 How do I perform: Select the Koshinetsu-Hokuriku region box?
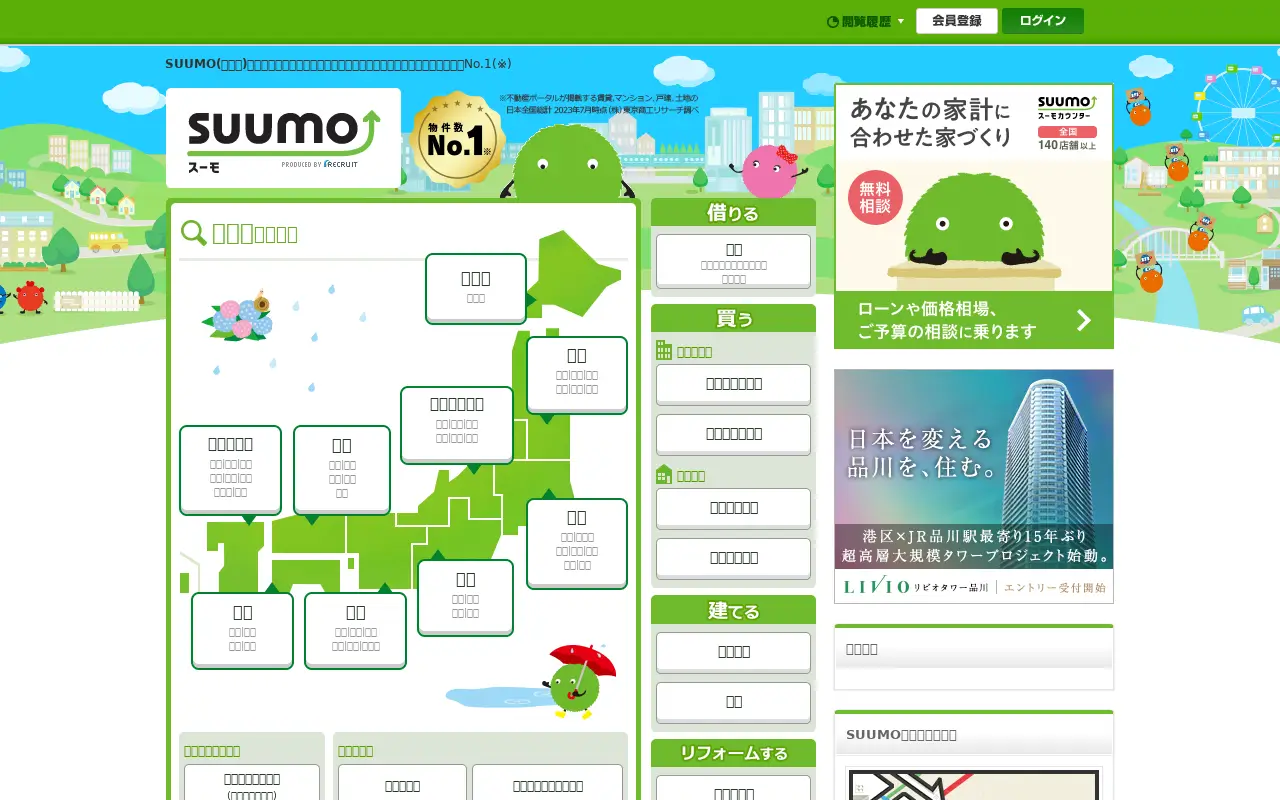point(457,424)
